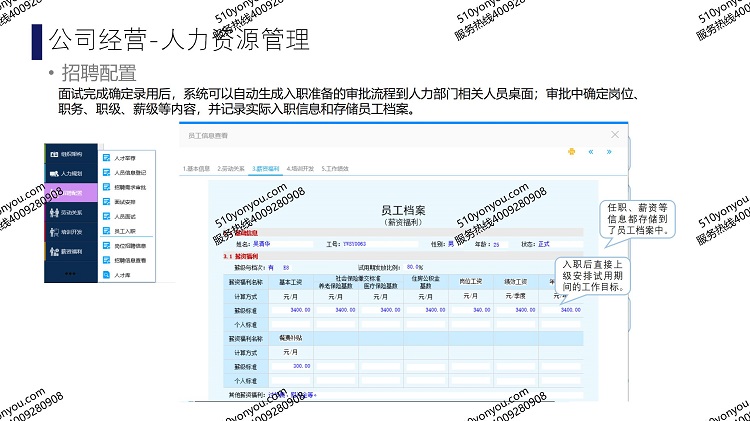Open the 劳动关系 sidebar module
The width and height of the screenshot is (750, 421).
click(x=72, y=212)
